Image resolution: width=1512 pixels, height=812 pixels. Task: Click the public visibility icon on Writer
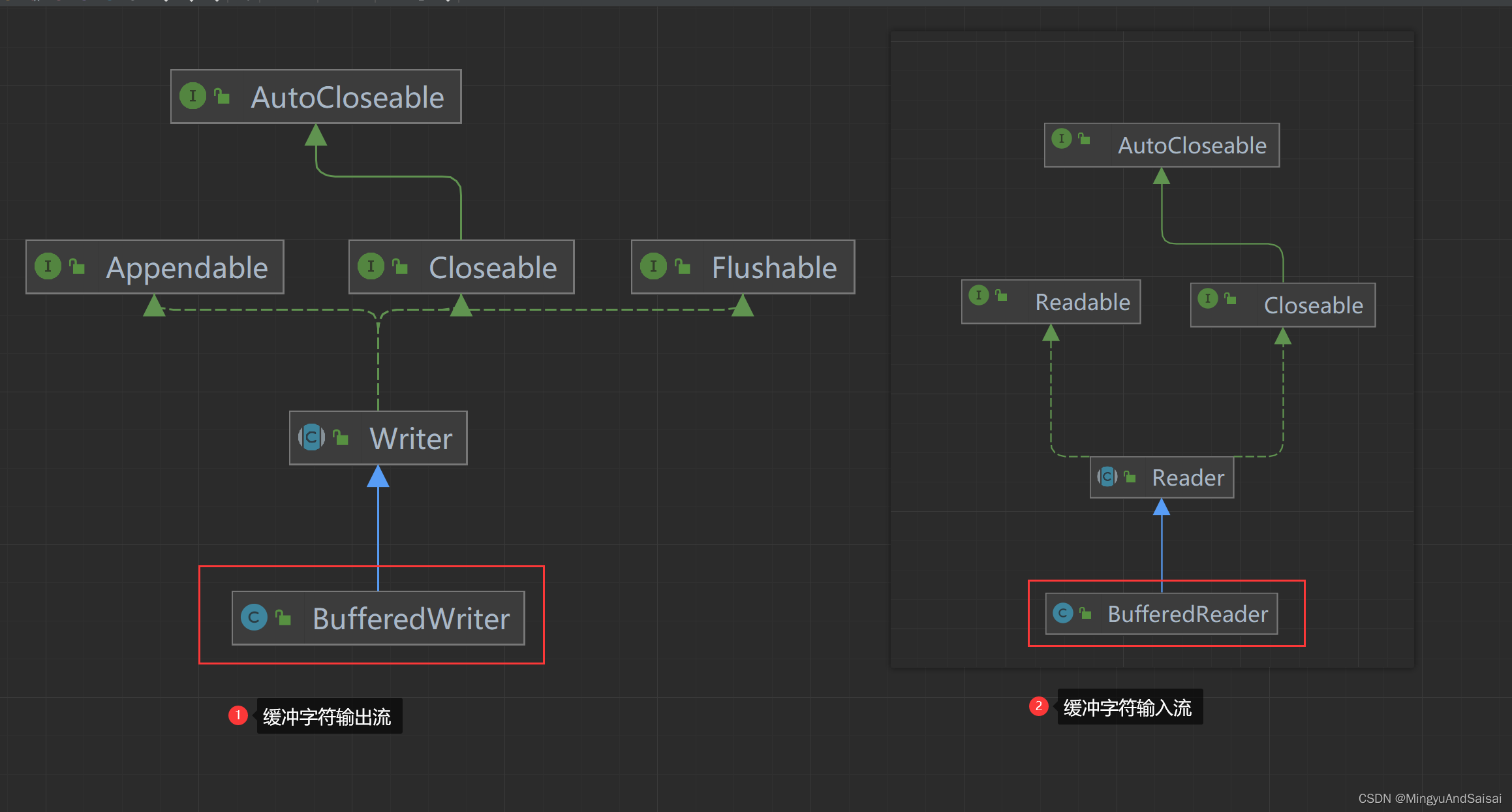(341, 437)
